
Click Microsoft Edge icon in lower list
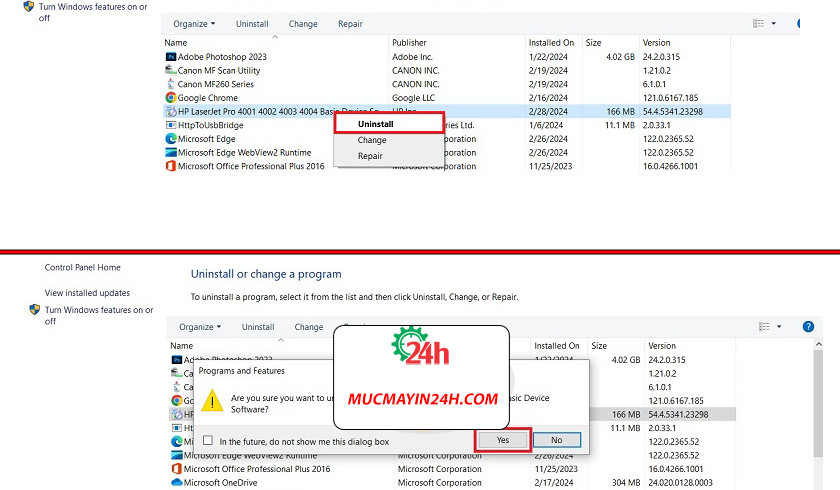point(176,441)
